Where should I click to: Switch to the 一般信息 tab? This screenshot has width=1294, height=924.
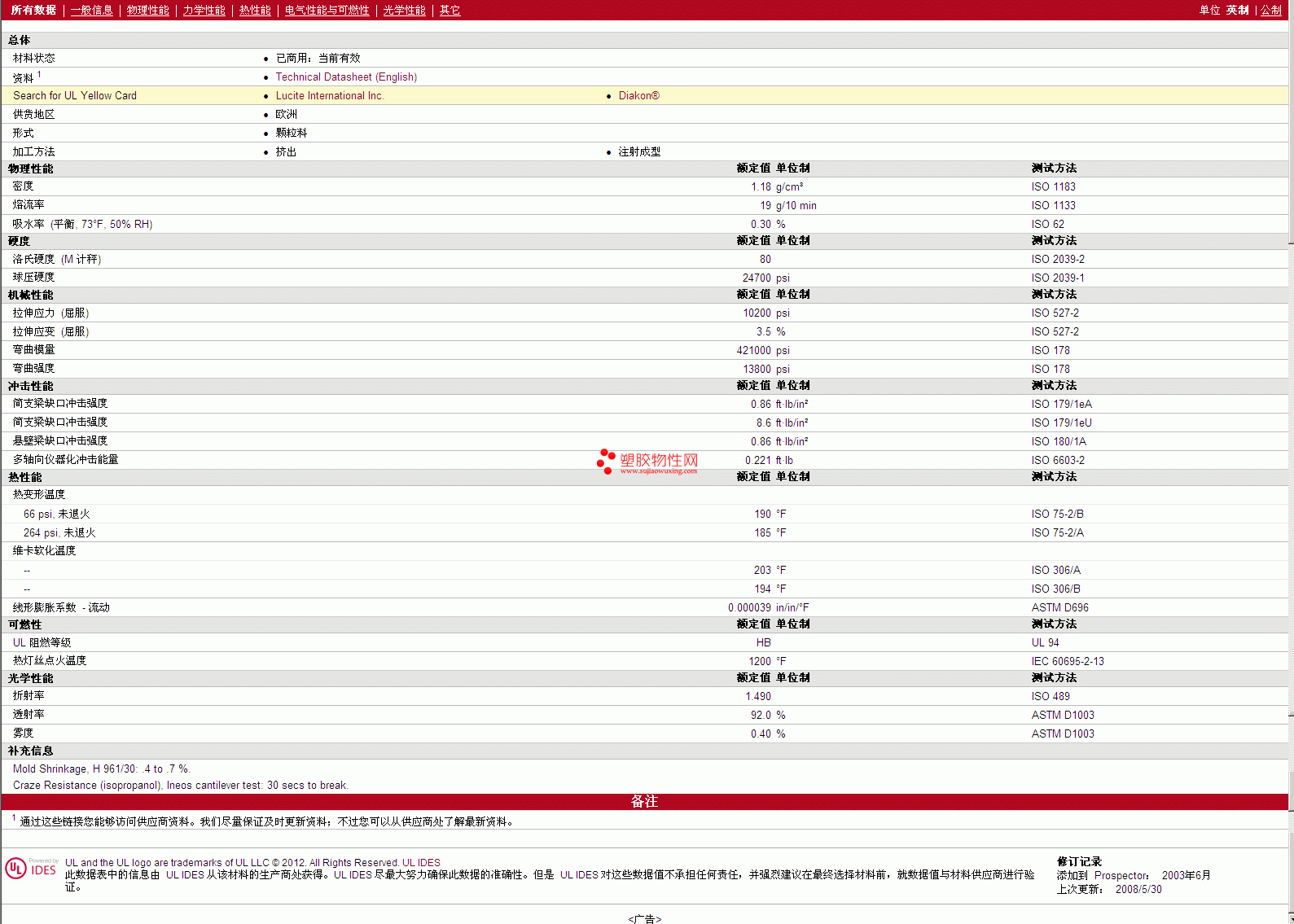point(91,11)
